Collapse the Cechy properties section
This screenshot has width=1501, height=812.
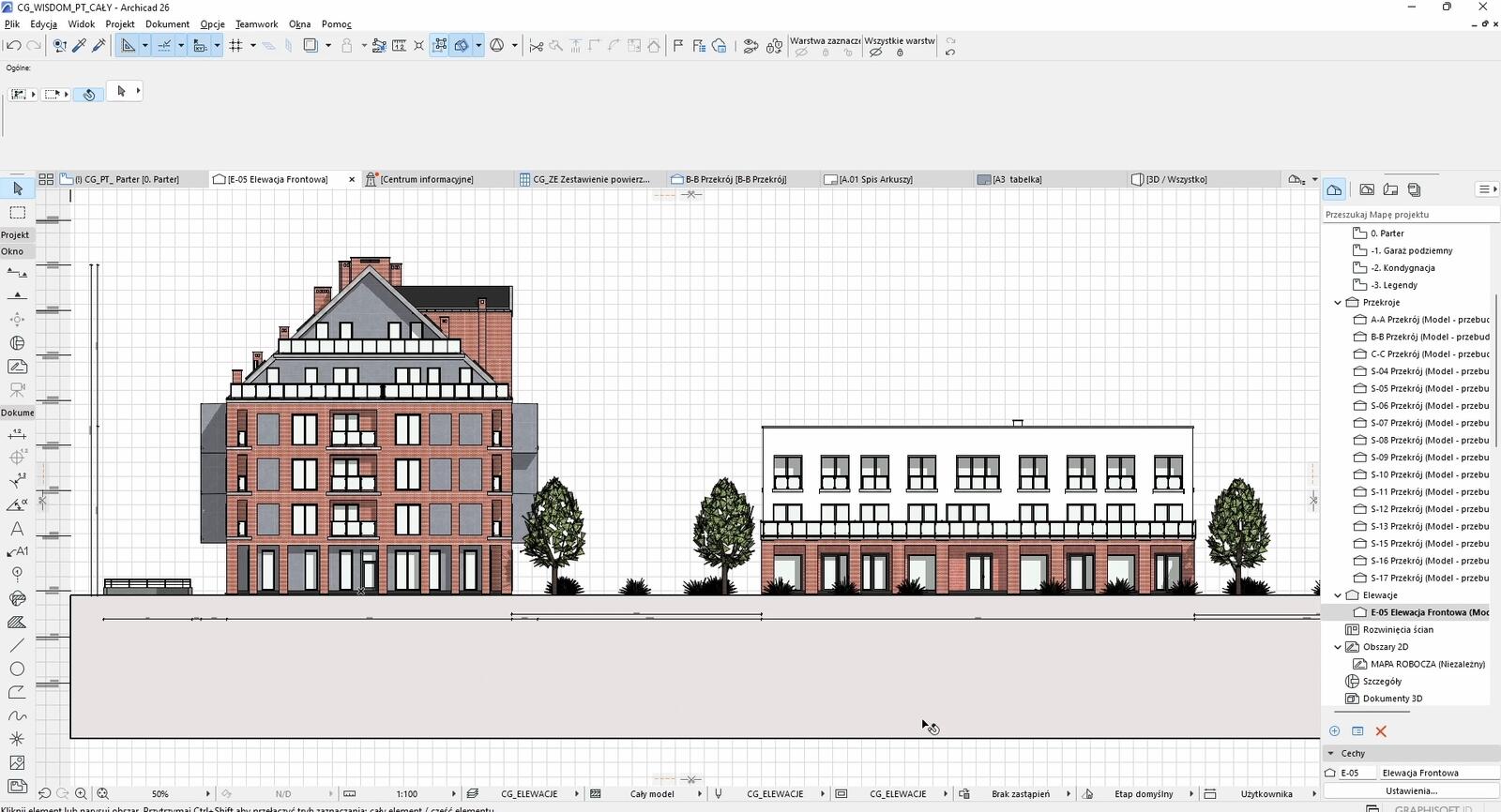click(1330, 753)
